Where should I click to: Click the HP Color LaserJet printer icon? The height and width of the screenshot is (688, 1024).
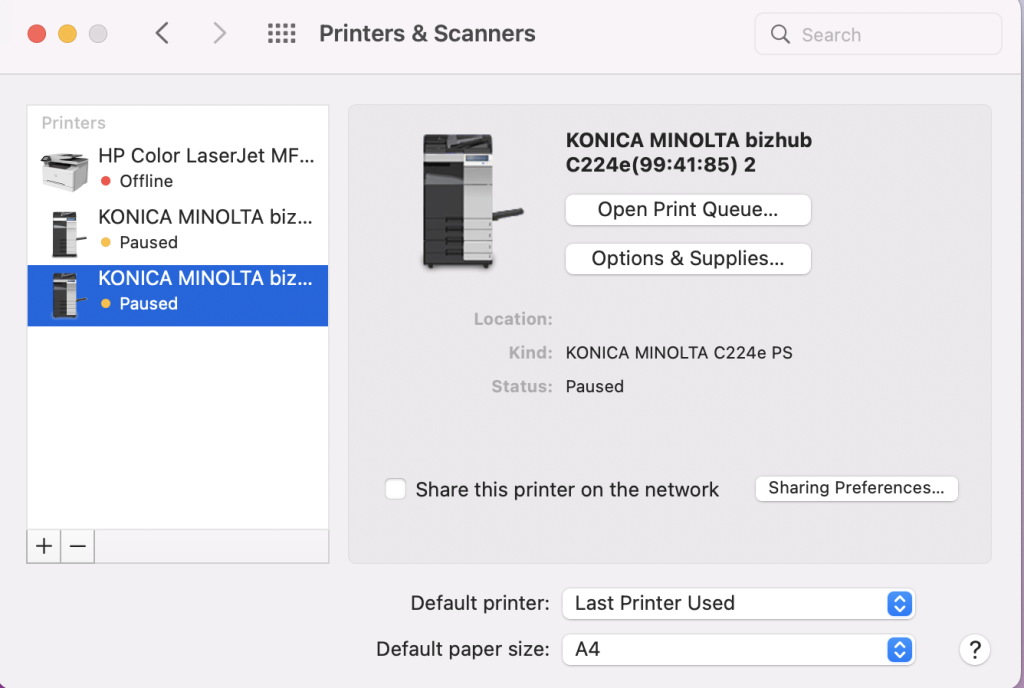[64, 172]
